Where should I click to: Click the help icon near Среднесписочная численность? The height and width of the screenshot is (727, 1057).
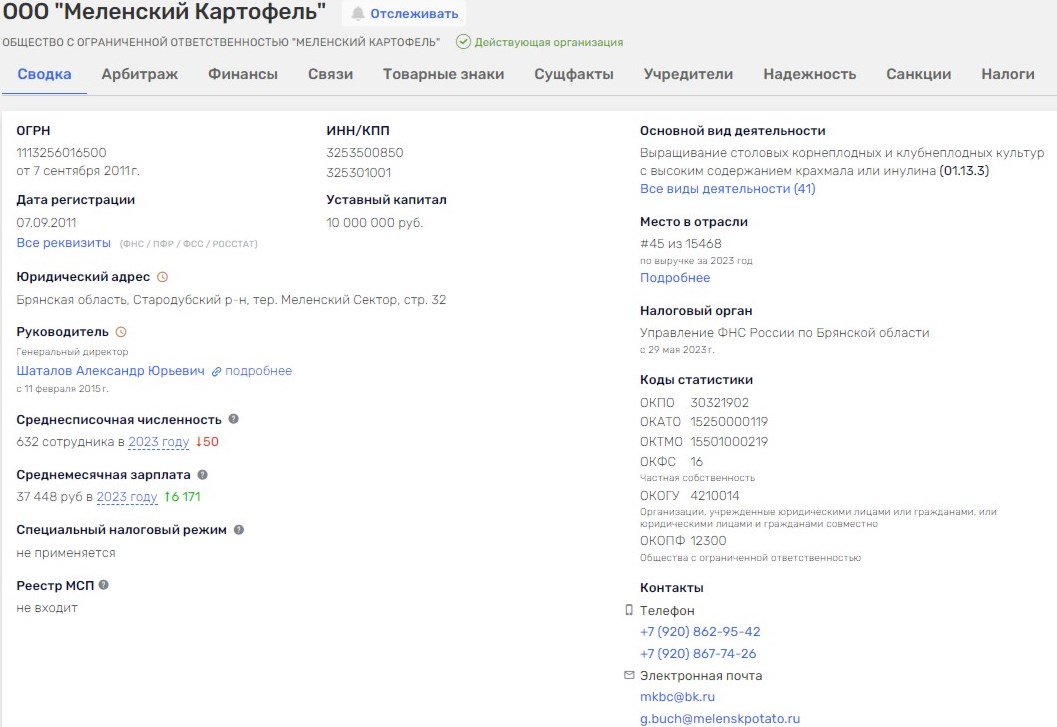pos(234,419)
